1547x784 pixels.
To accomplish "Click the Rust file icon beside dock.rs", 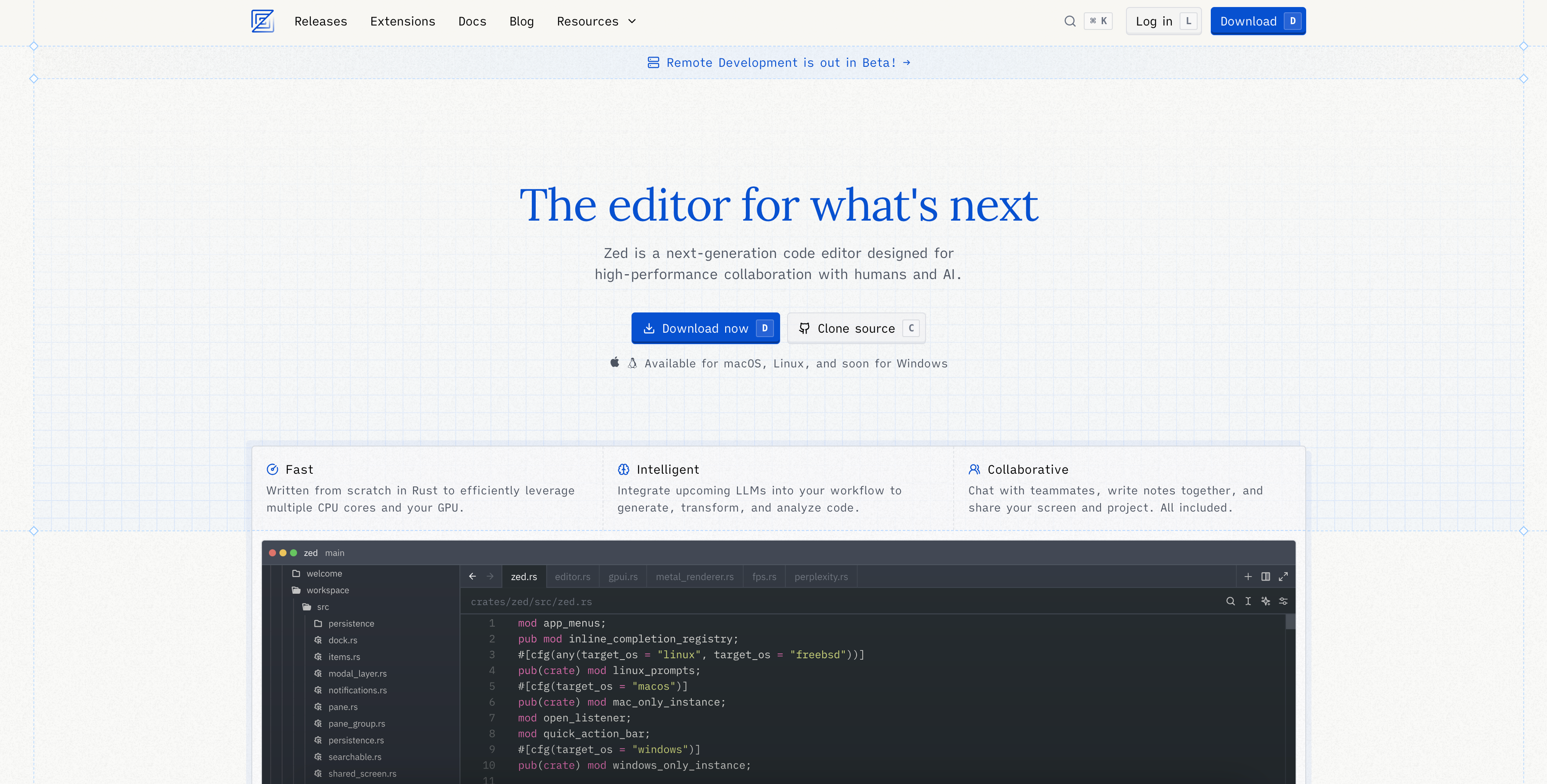I will 318,640.
